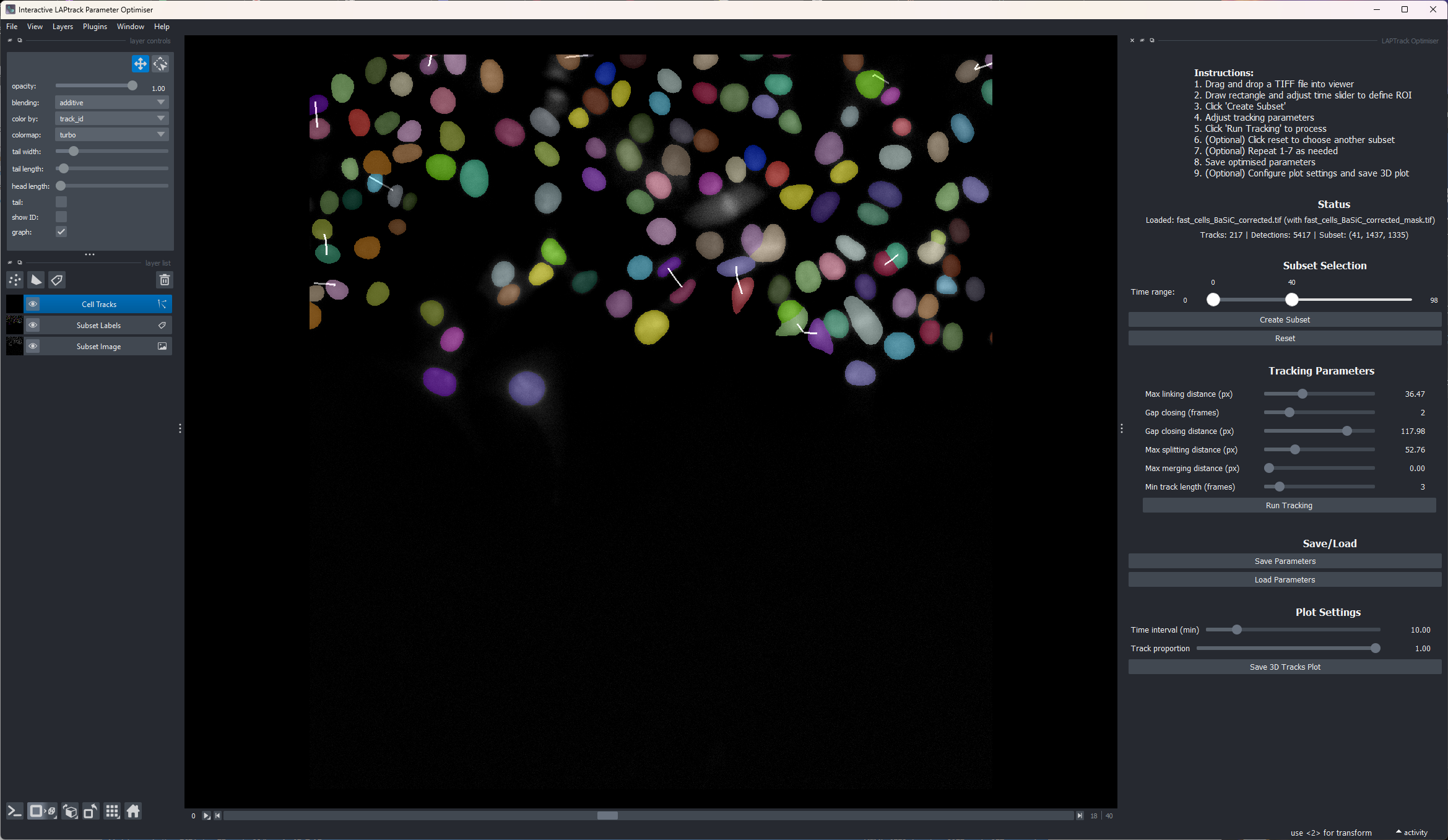Open the Plugins menu
The width and height of the screenshot is (1448, 840).
coord(95,27)
